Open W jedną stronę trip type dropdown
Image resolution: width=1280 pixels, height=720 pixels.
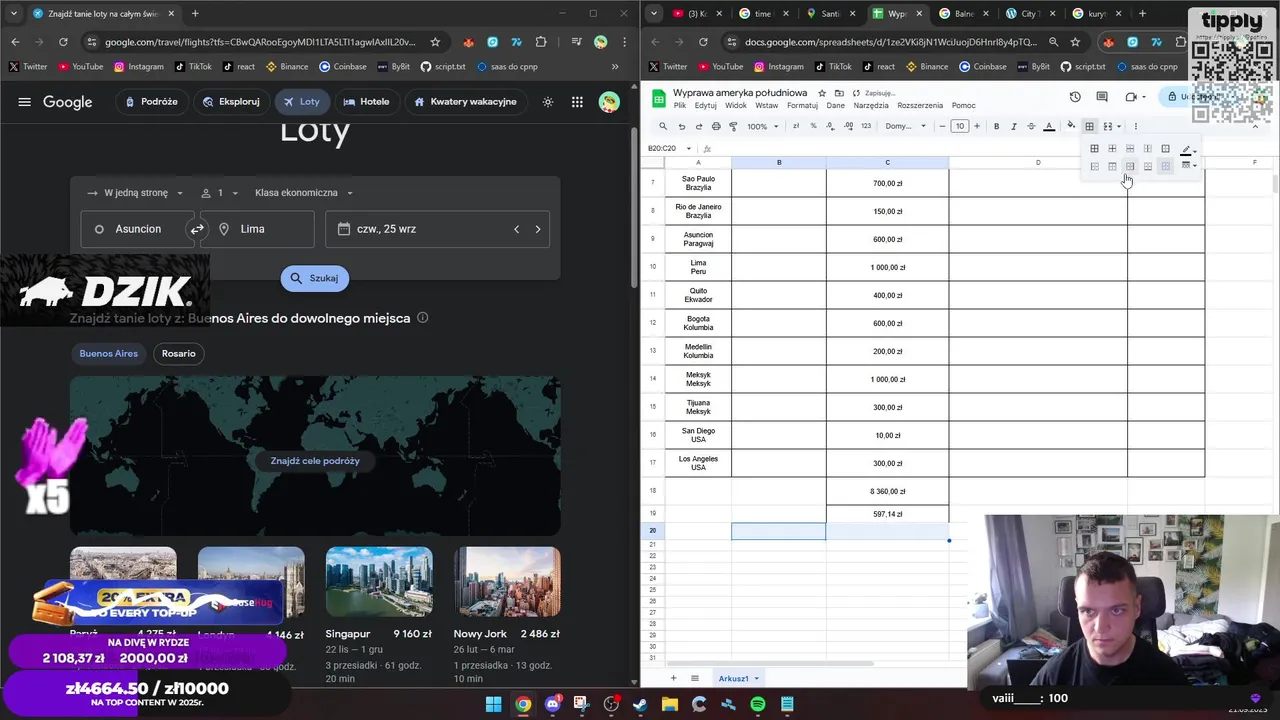click(135, 193)
